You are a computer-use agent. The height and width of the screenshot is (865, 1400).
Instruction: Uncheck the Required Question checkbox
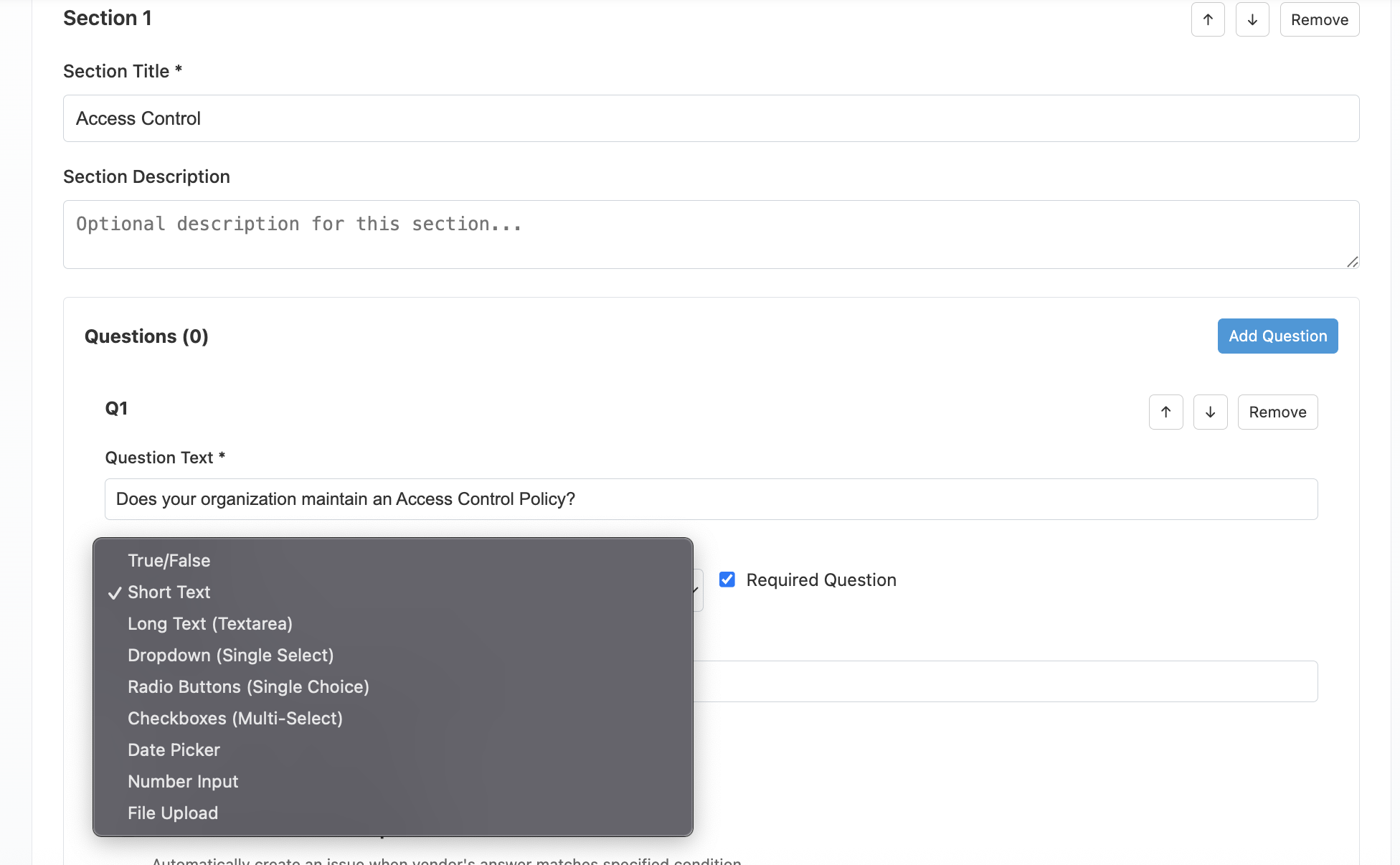[727, 580]
